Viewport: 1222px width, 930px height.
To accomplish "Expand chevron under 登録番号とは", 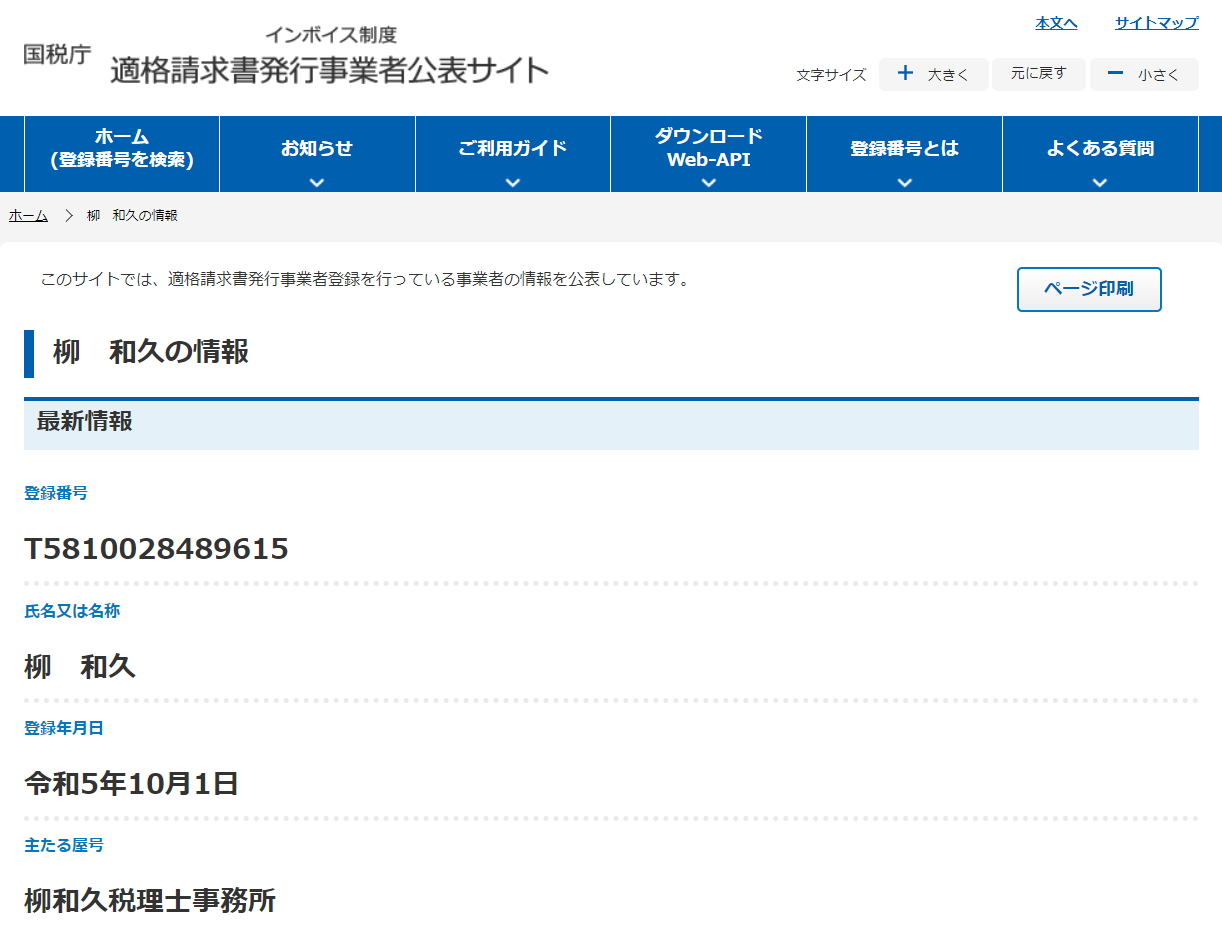I will coord(904,182).
